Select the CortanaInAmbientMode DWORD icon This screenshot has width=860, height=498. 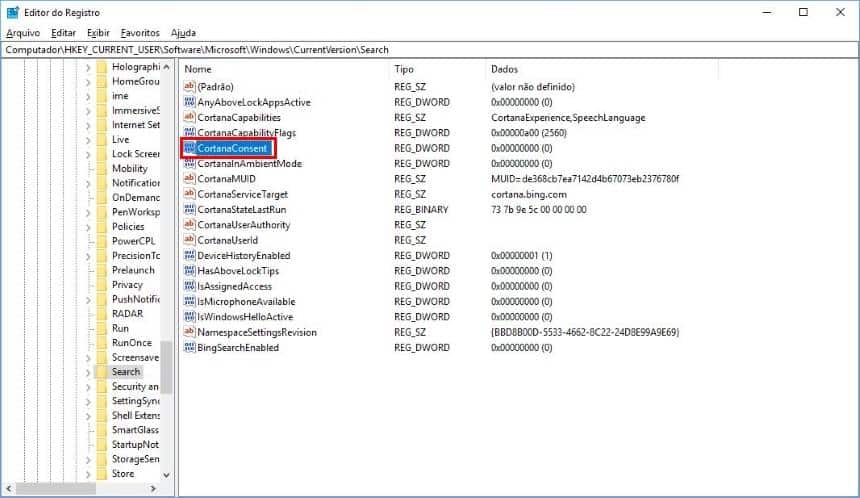pyautogui.click(x=189, y=163)
